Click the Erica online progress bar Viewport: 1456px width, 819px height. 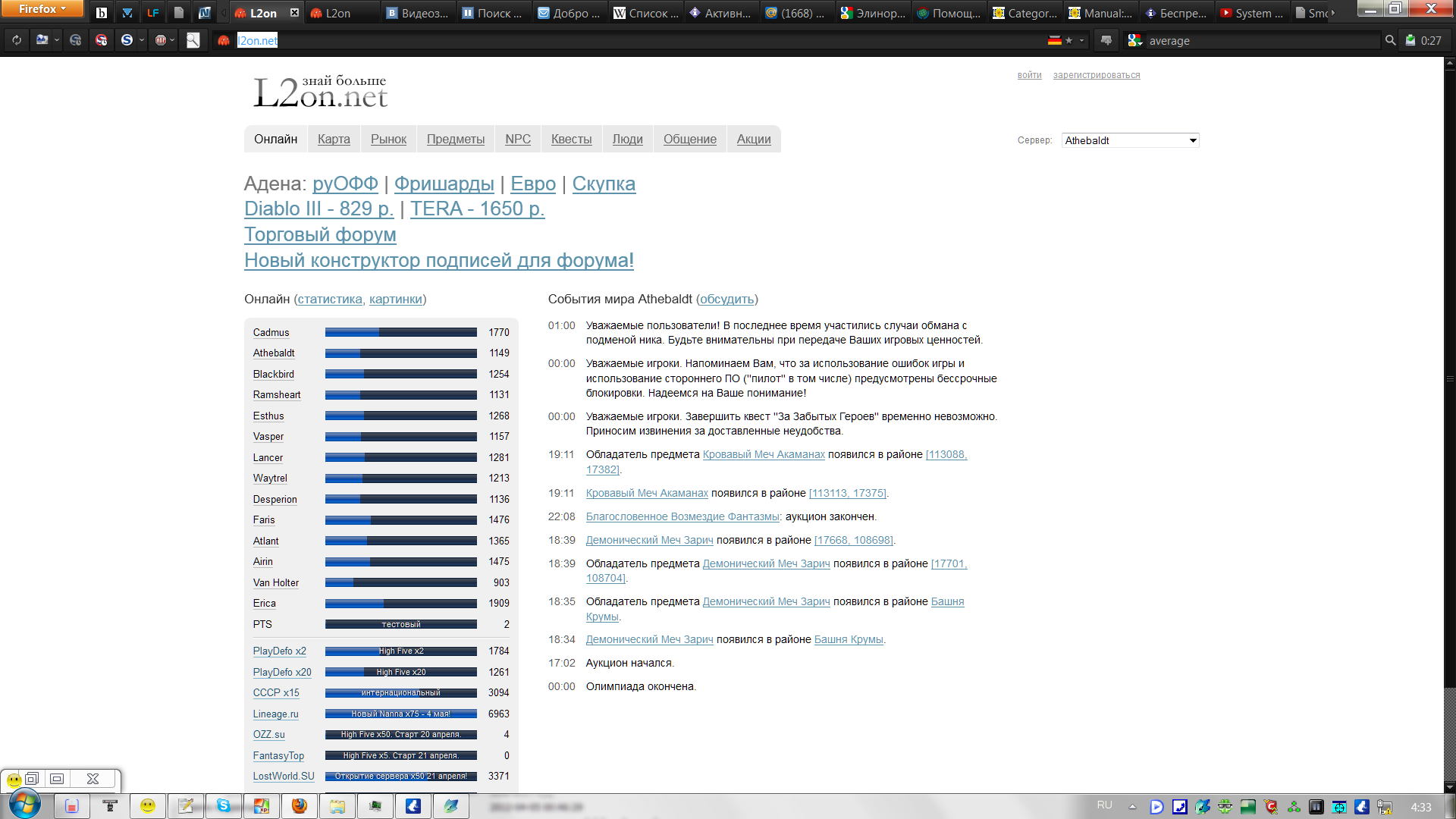click(401, 604)
